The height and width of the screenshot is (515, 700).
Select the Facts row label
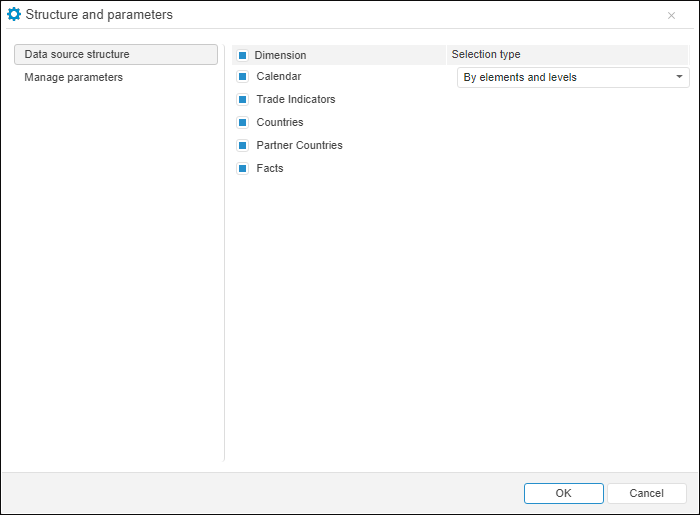270,168
